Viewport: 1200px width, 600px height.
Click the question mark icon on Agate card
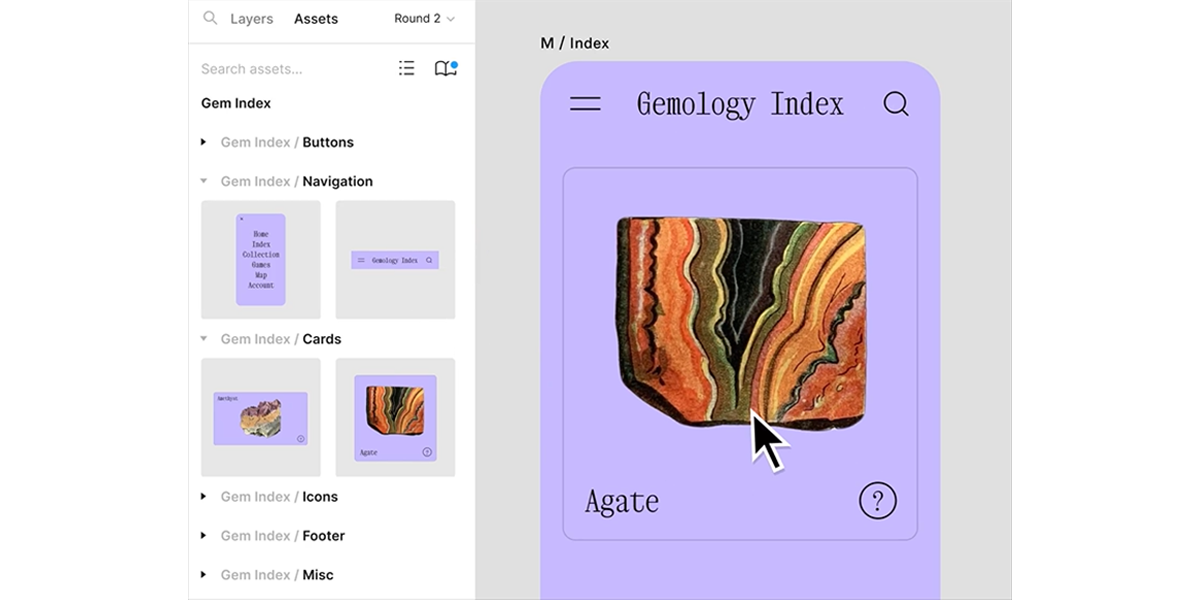(878, 500)
